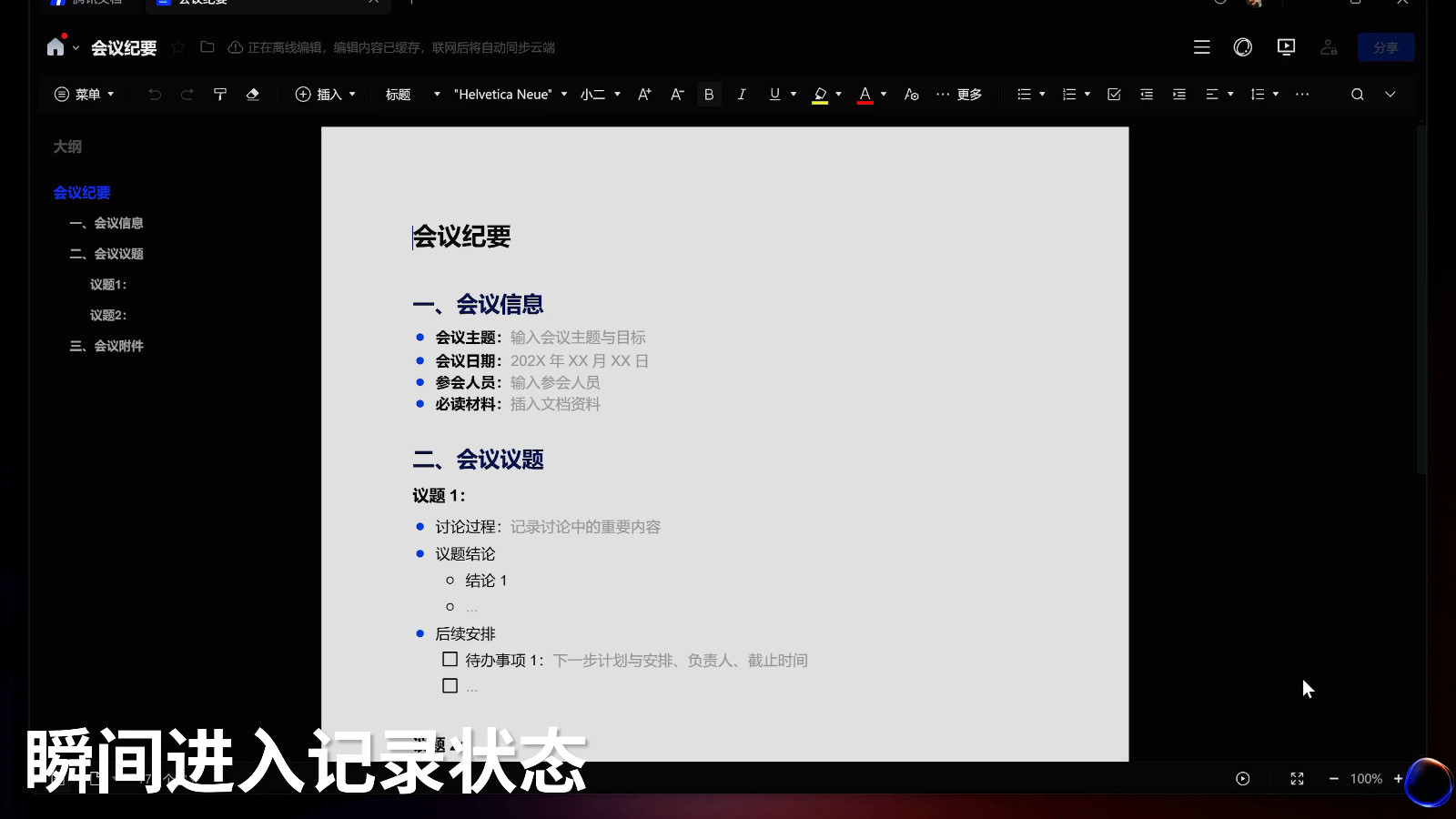Screen dimensions: 1456x819
Task: Redo the last undone edit
Action: coord(187,95)
